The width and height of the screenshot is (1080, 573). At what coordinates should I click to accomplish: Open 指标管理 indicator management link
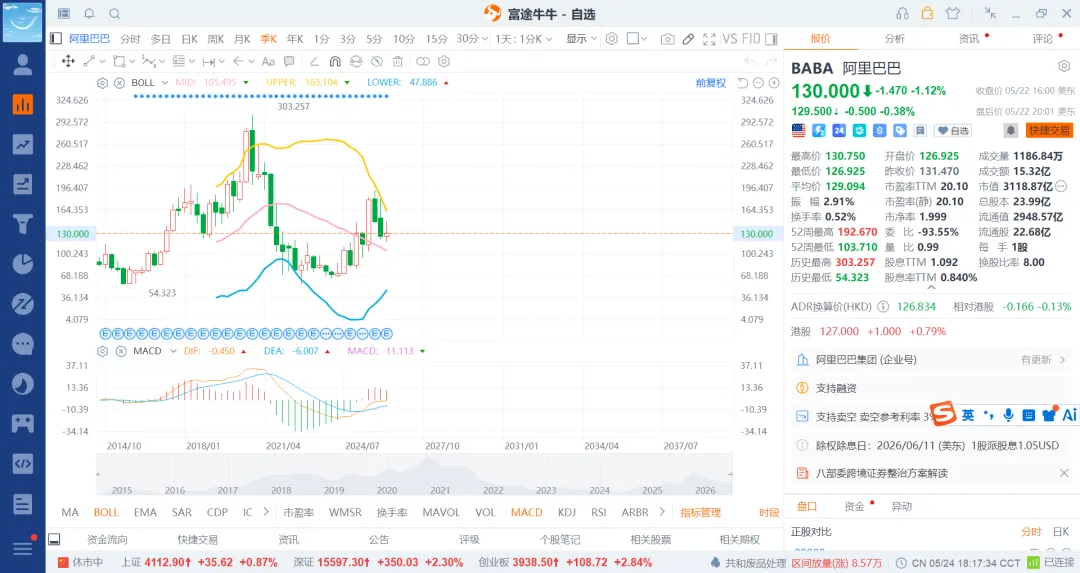click(700, 512)
